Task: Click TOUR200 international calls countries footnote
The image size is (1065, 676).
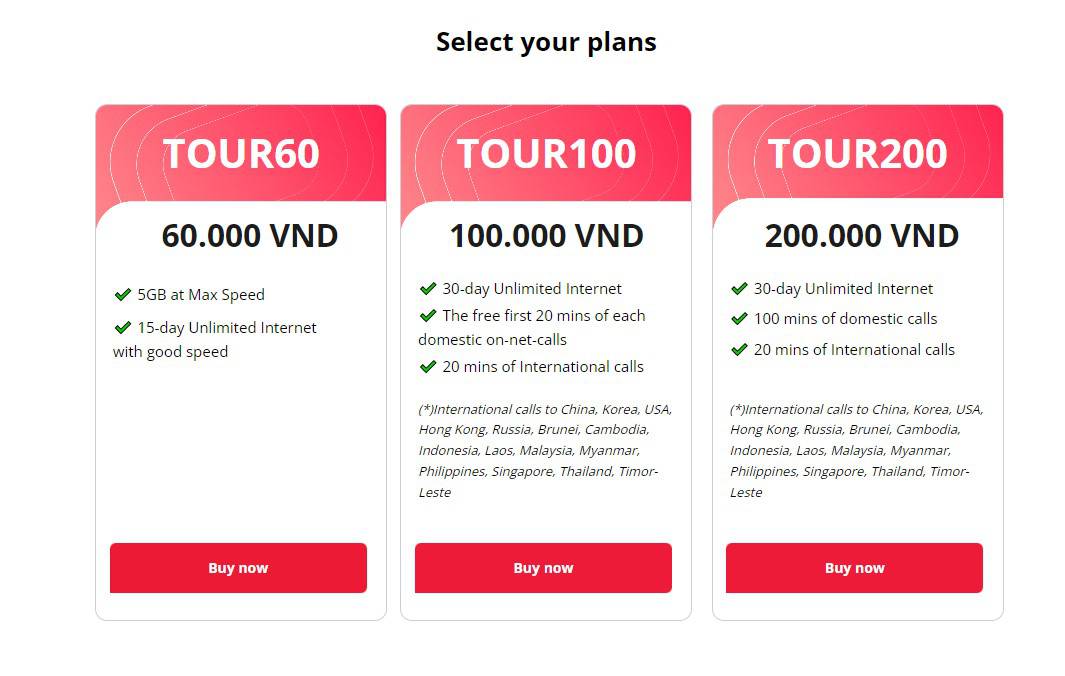Action: [x=856, y=450]
